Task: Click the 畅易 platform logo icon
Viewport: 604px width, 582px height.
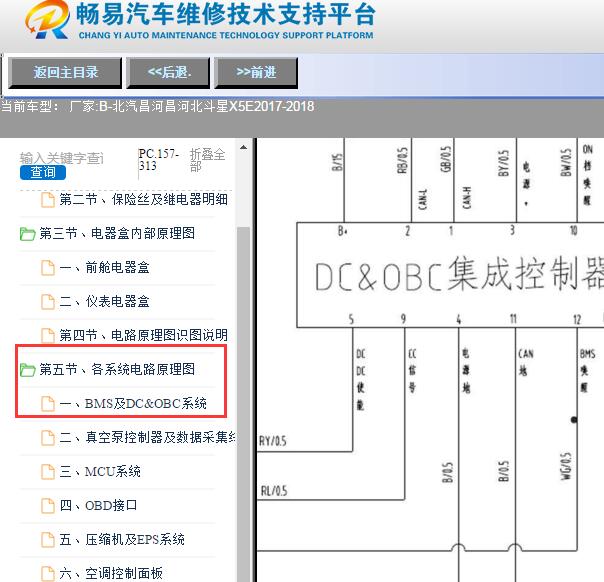Action: (x=47, y=19)
